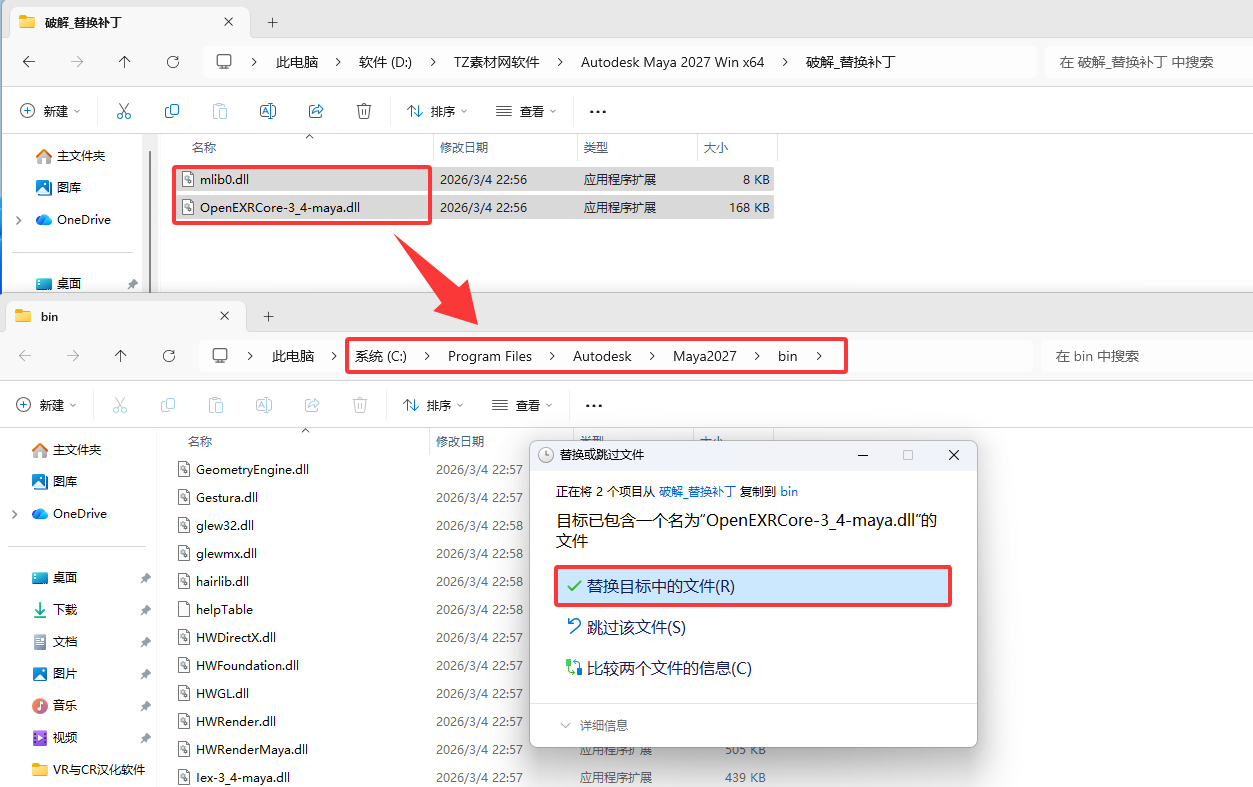Image resolution: width=1253 pixels, height=787 pixels.
Task: Expand OneDrive in bin window sidebar
Action: click(x=13, y=514)
